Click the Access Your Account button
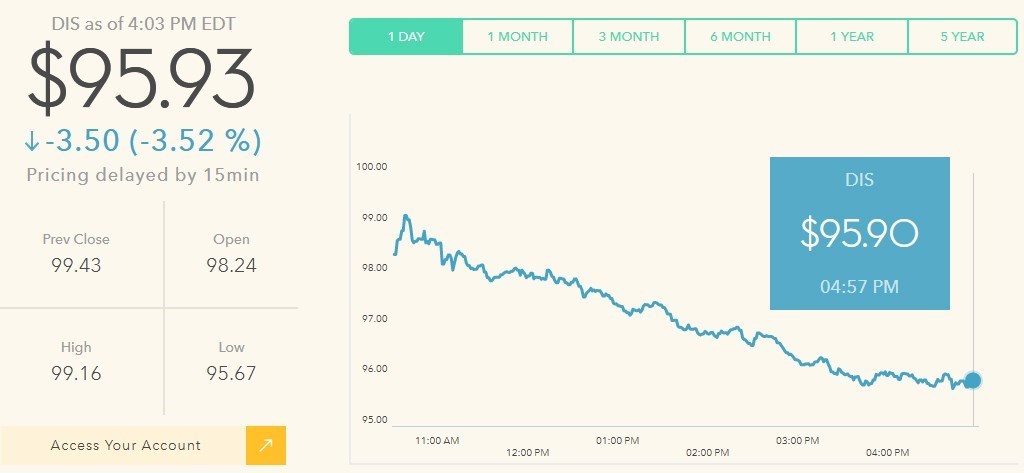Screen dimensions: 1024x473 coord(125,445)
